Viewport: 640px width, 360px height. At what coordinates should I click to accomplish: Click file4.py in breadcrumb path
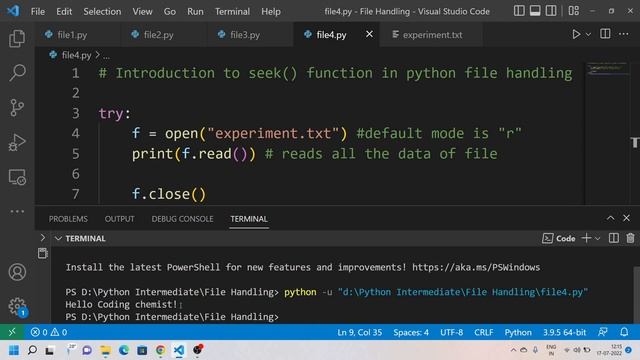point(76,55)
